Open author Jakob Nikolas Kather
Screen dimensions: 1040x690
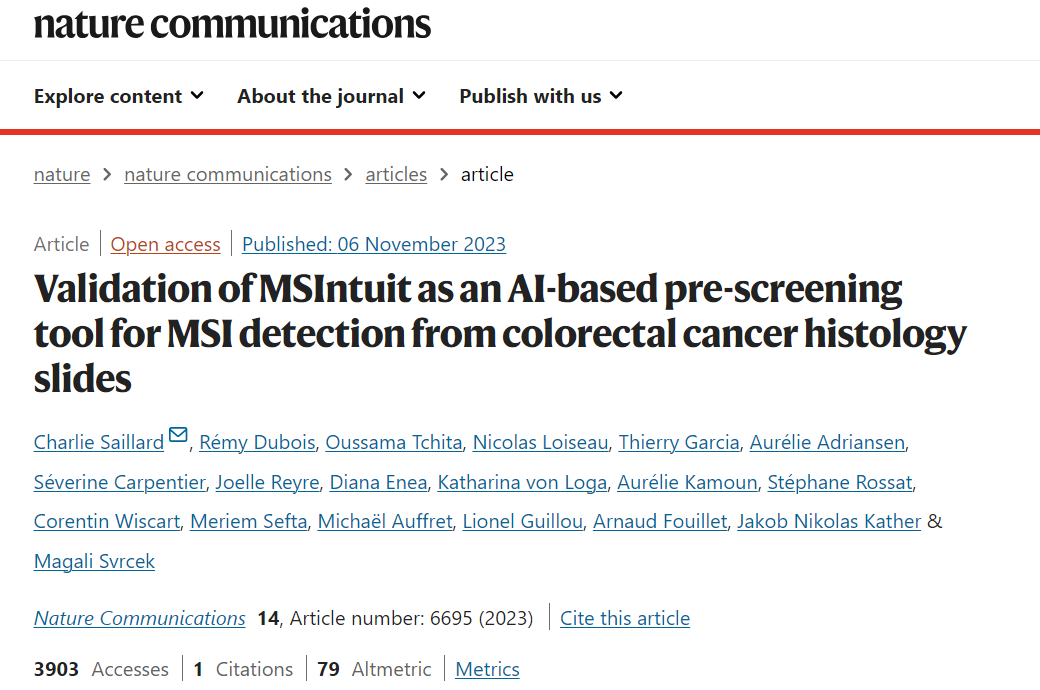pyautogui.click(x=829, y=521)
